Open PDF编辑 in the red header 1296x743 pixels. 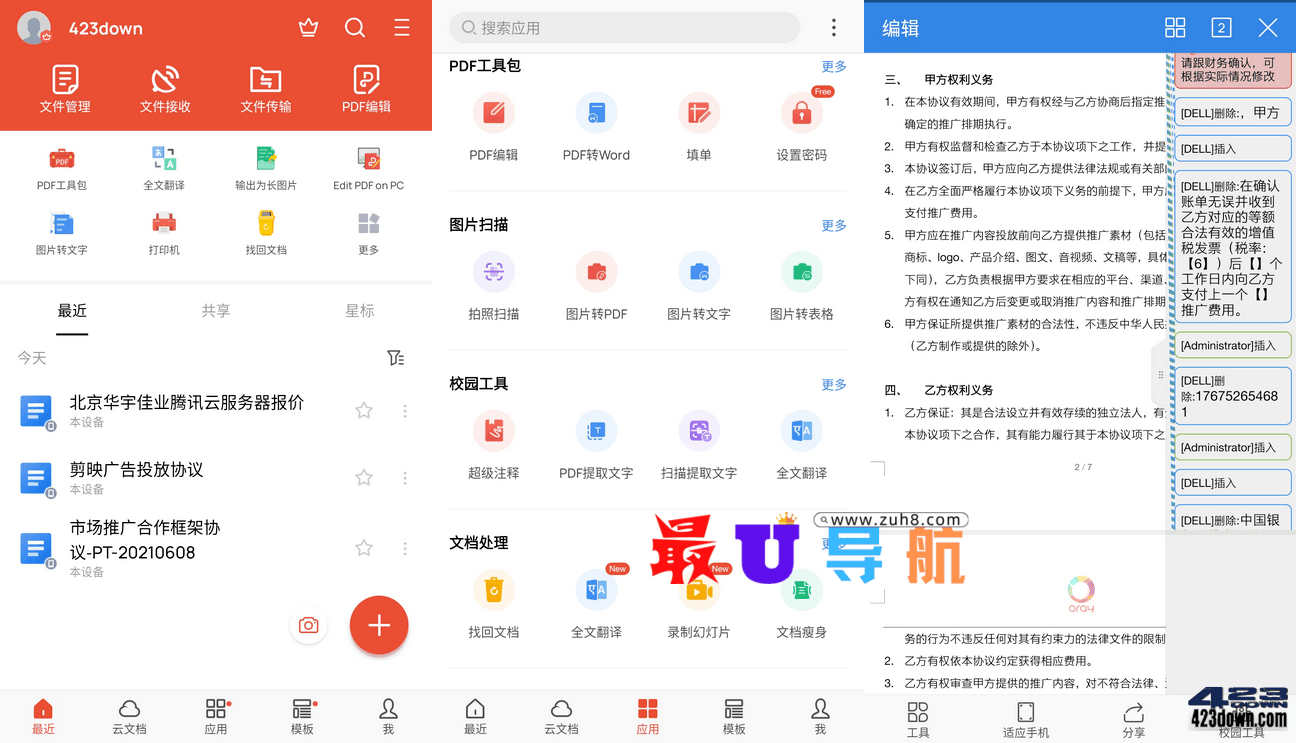coord(366,89)
